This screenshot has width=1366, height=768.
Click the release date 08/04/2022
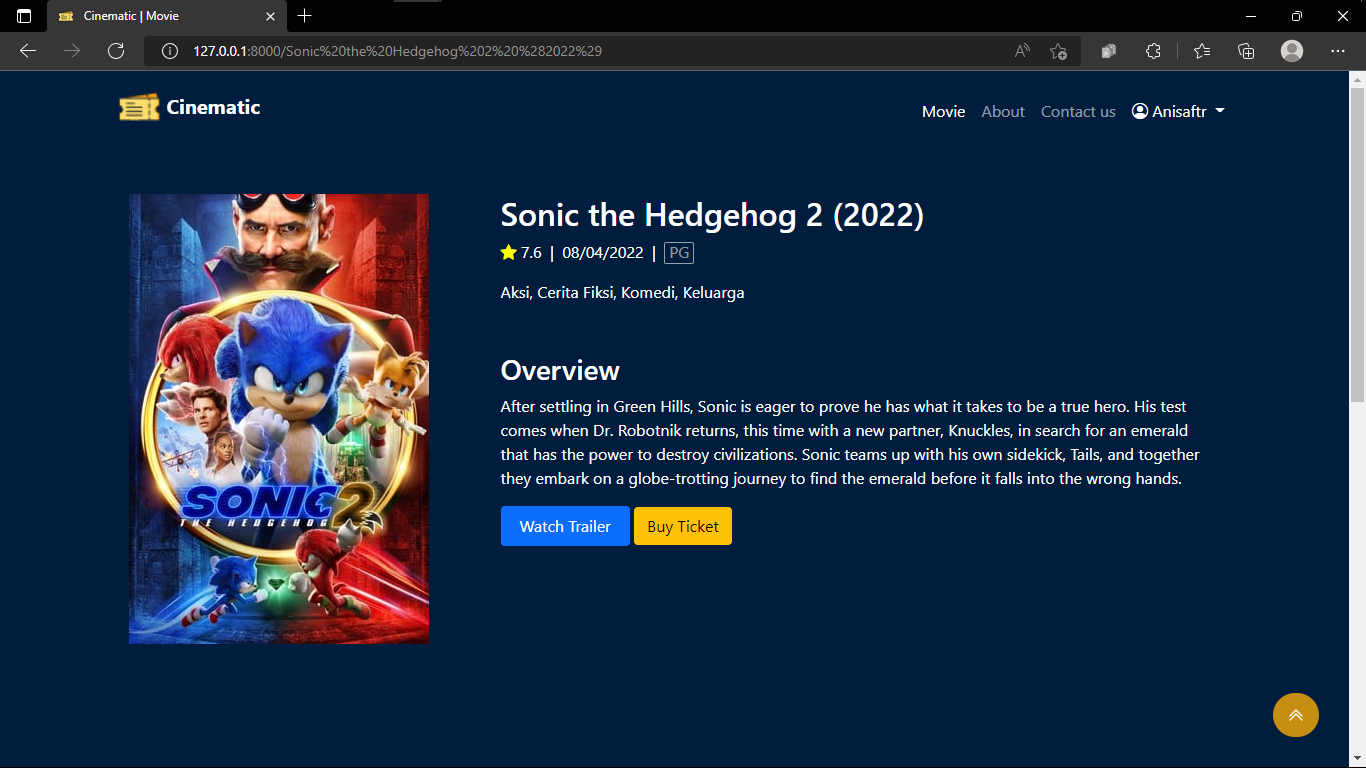(x=603, y=252)
